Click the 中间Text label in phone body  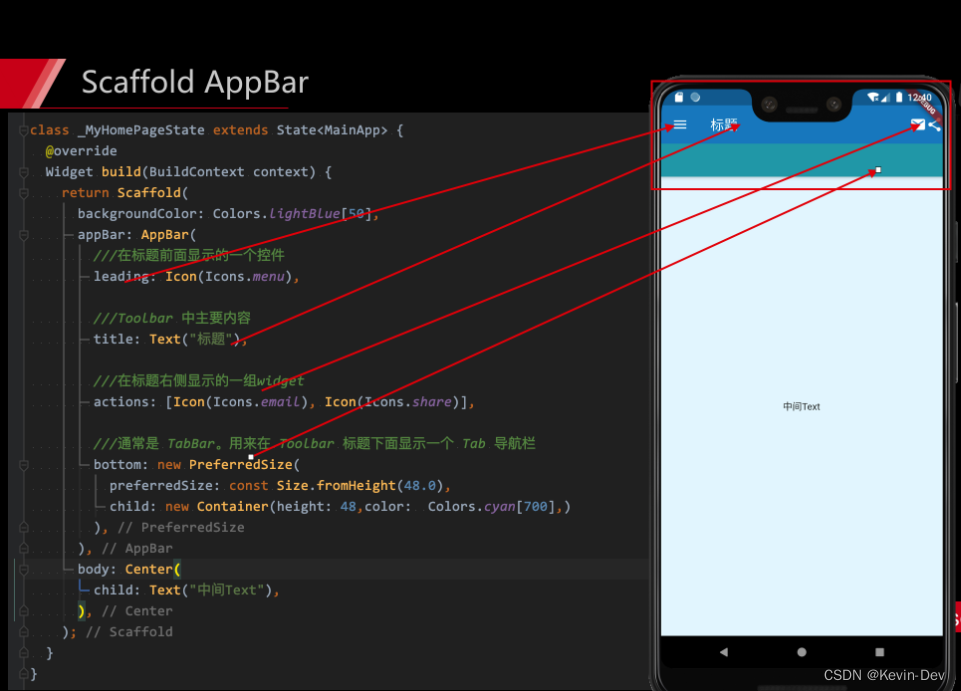[x=801, y=407]
